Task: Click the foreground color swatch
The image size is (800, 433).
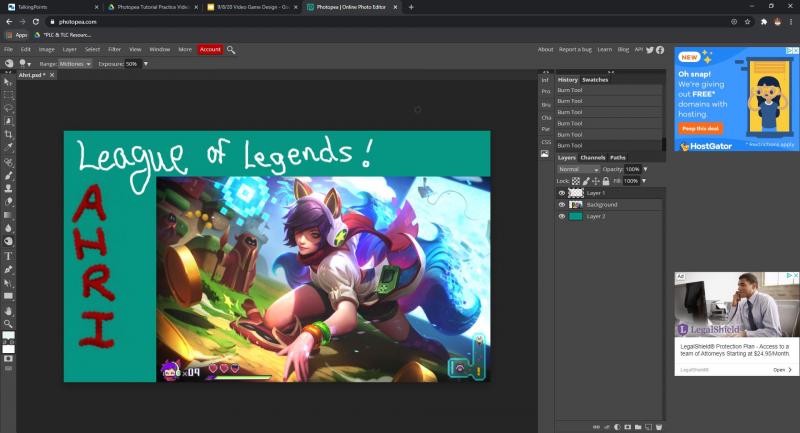Action: tap(8, 336)
